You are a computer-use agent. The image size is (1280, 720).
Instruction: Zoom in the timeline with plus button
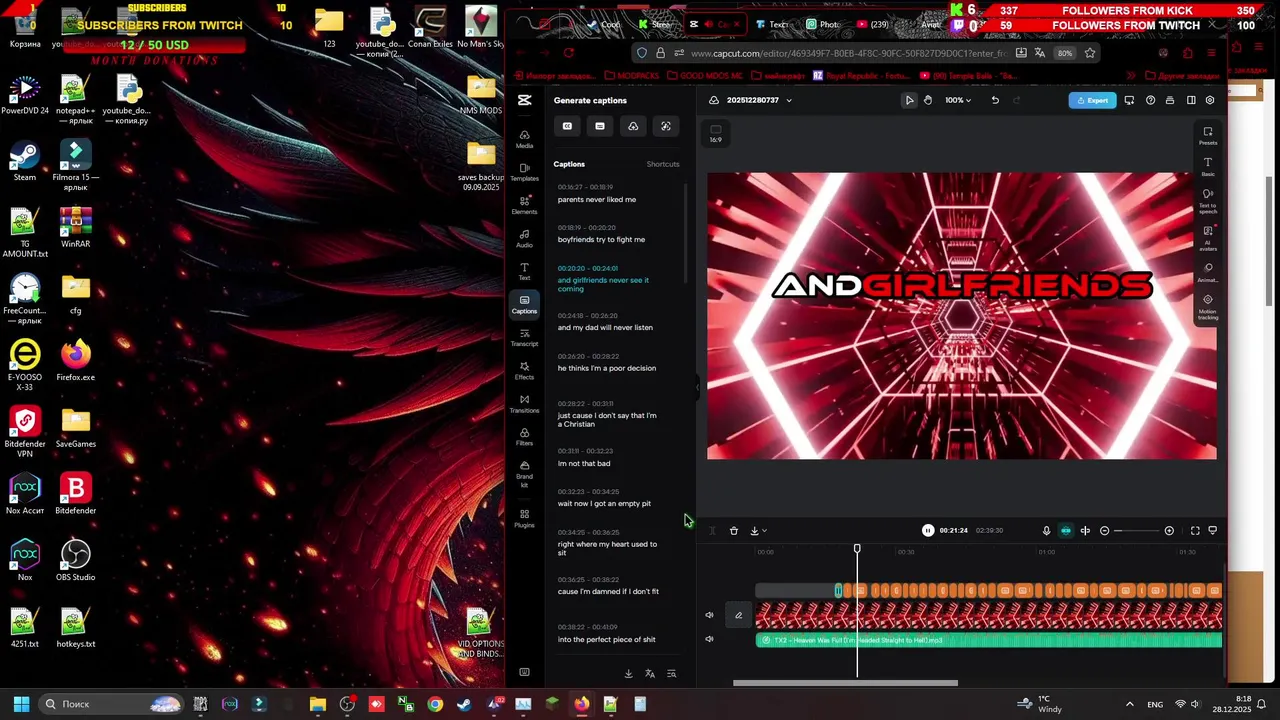tap(1169, 531)
